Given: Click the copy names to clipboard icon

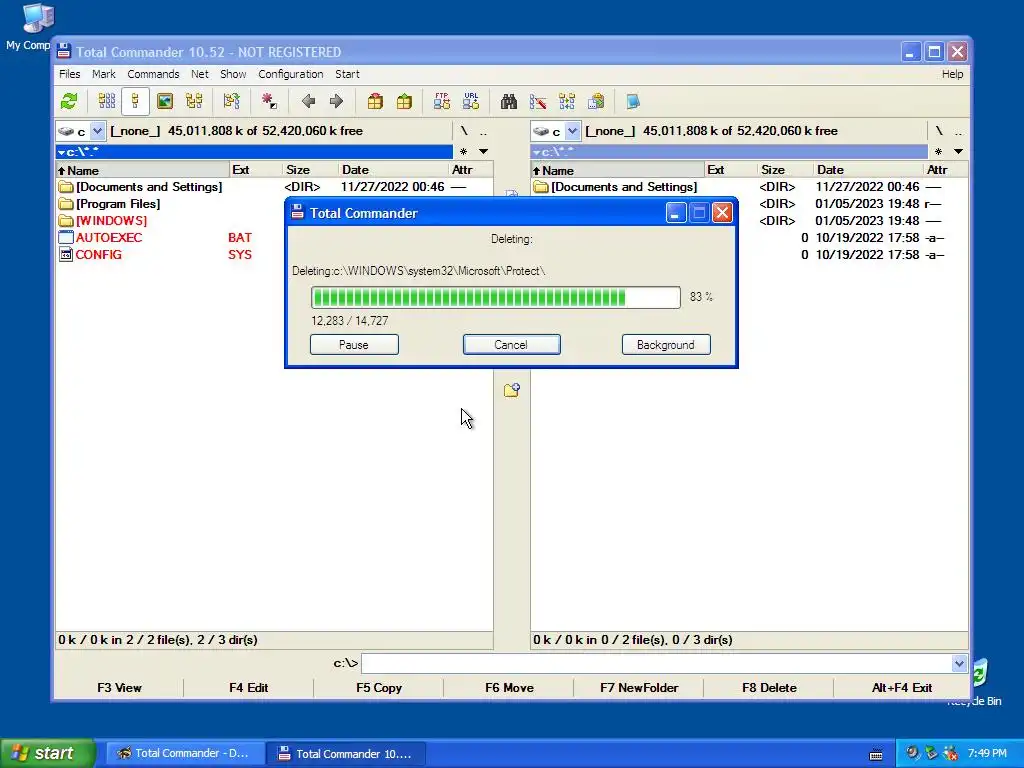Looking at the screenshot, I should (x=596, y=101).
